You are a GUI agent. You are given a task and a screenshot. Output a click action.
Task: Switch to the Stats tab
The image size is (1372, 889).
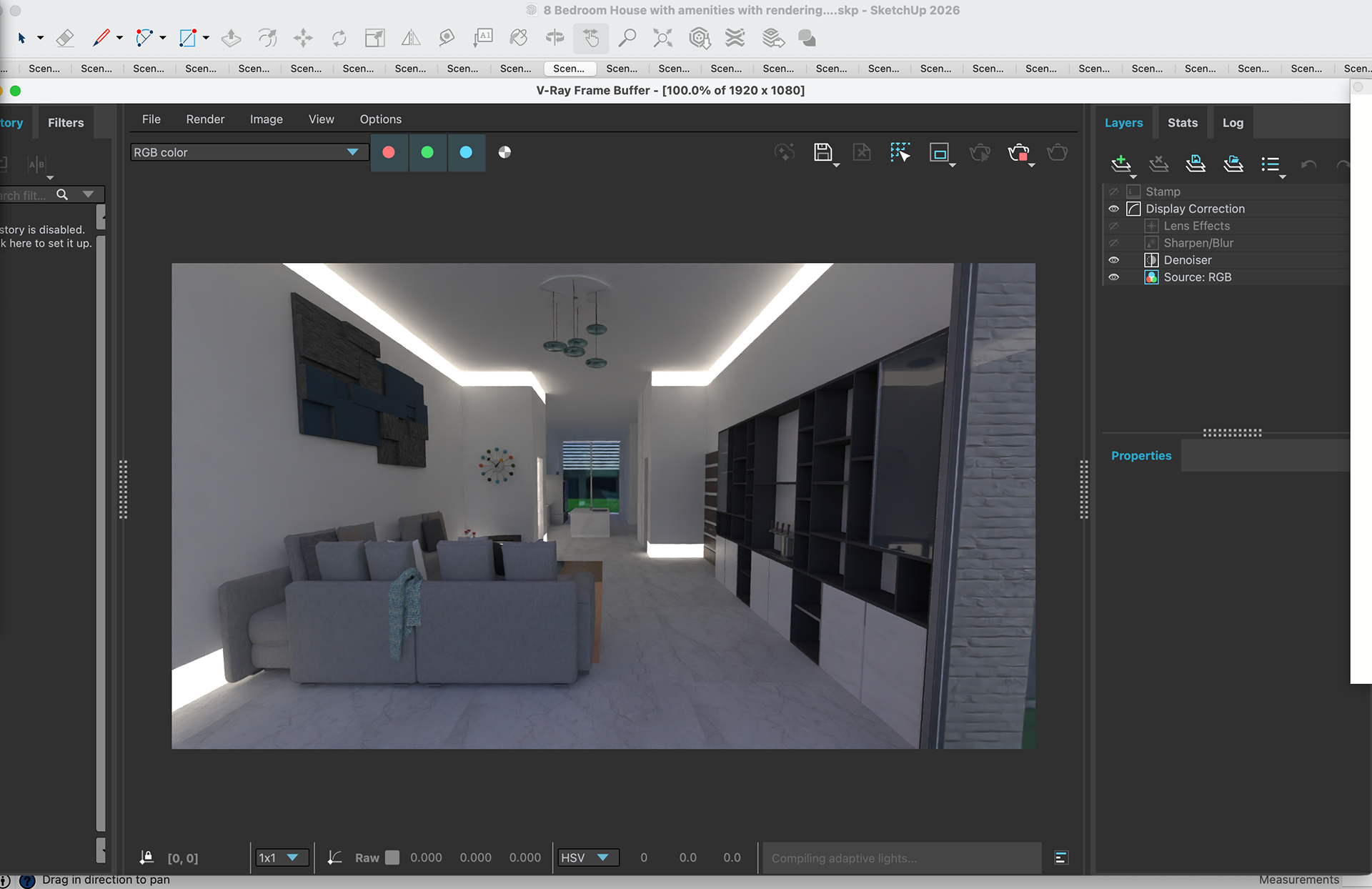pos(1182,123)
